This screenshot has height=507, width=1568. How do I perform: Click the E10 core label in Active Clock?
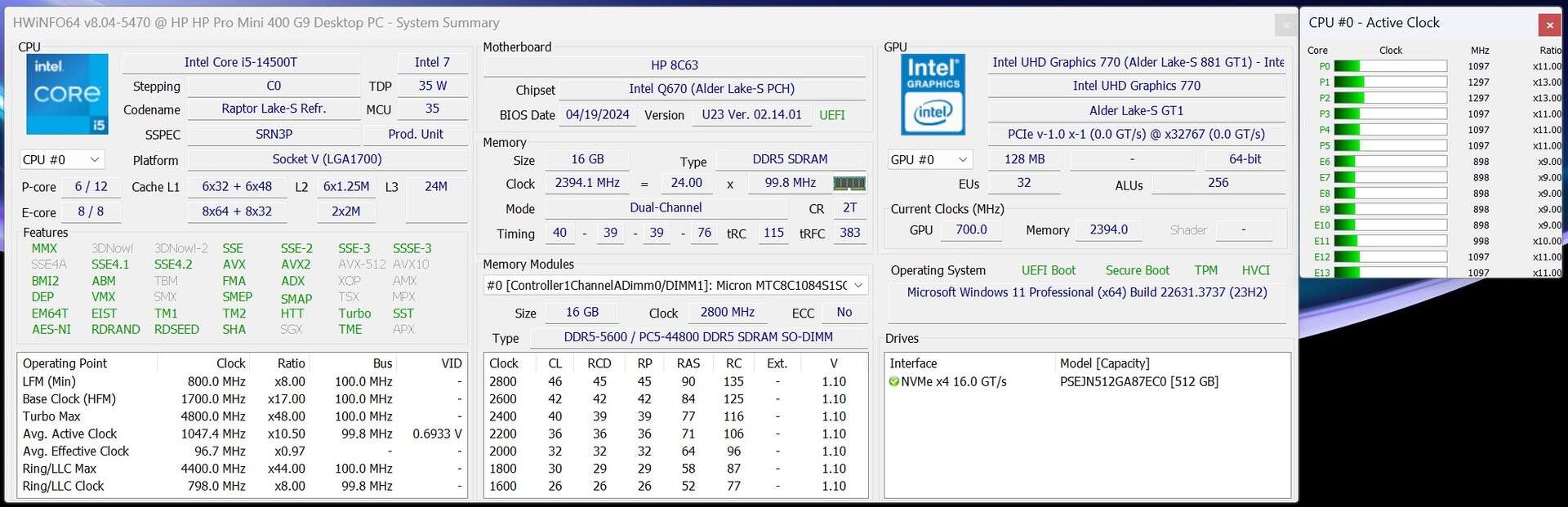[x=1322, y=225]
